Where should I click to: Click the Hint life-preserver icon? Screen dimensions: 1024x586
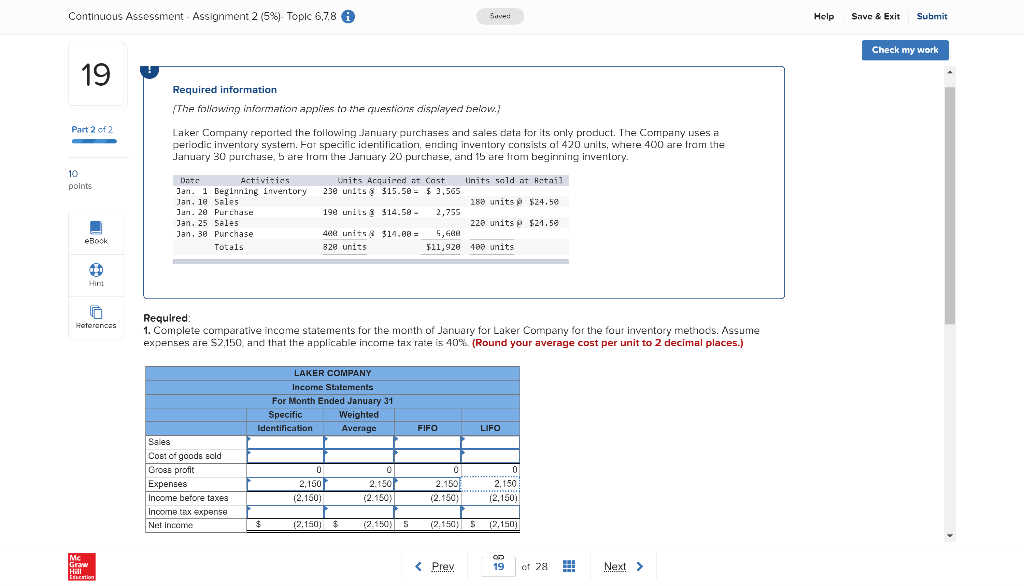(95, 271)
